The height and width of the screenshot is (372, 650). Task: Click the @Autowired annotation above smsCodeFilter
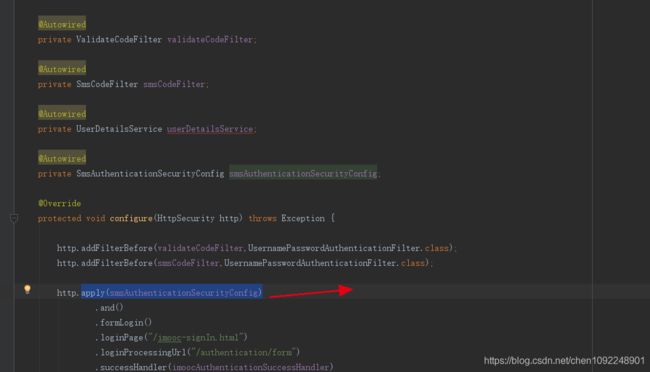(62, 69)
